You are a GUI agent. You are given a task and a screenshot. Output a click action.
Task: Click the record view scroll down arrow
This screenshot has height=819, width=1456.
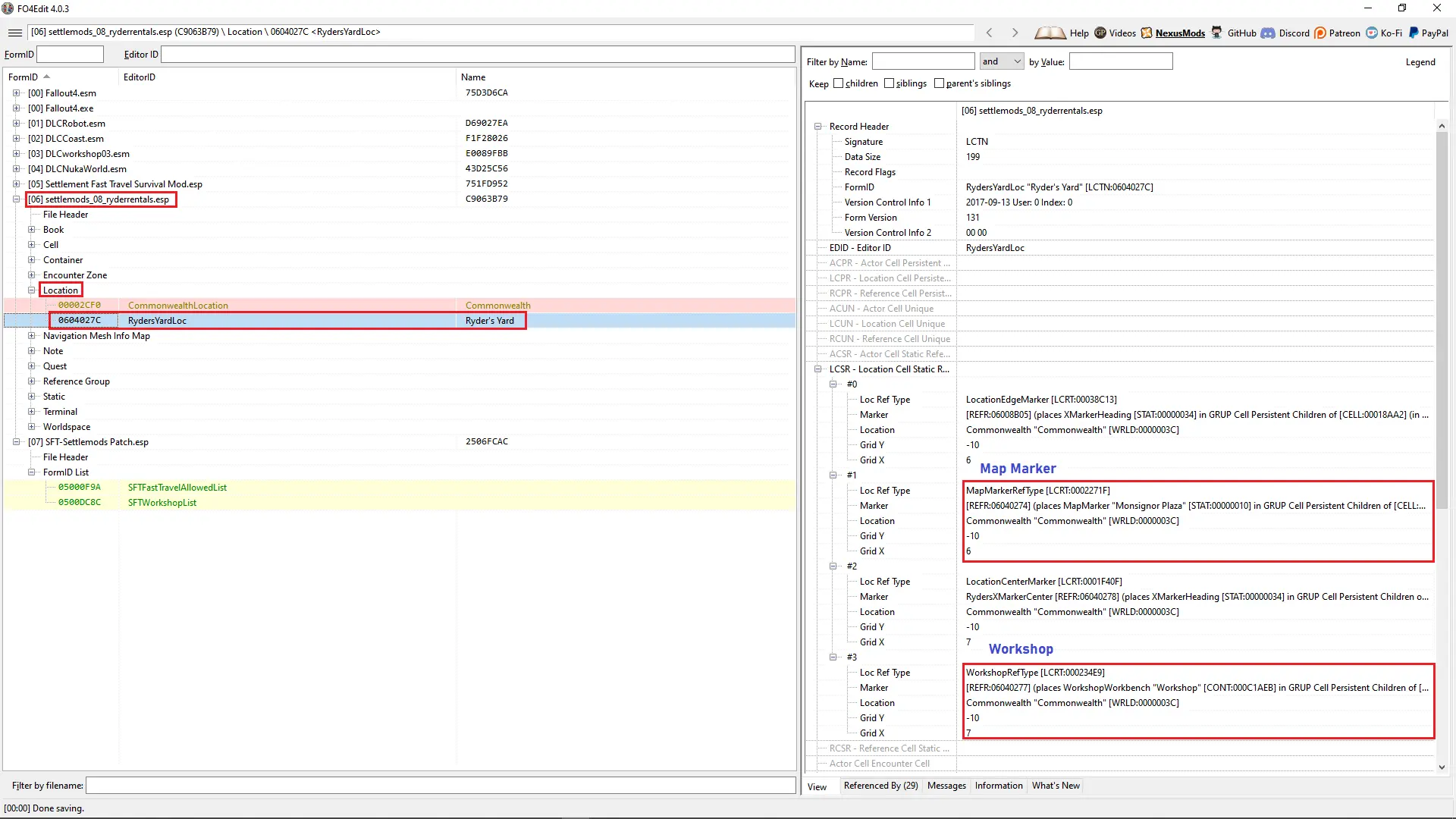pos(1442,767)
